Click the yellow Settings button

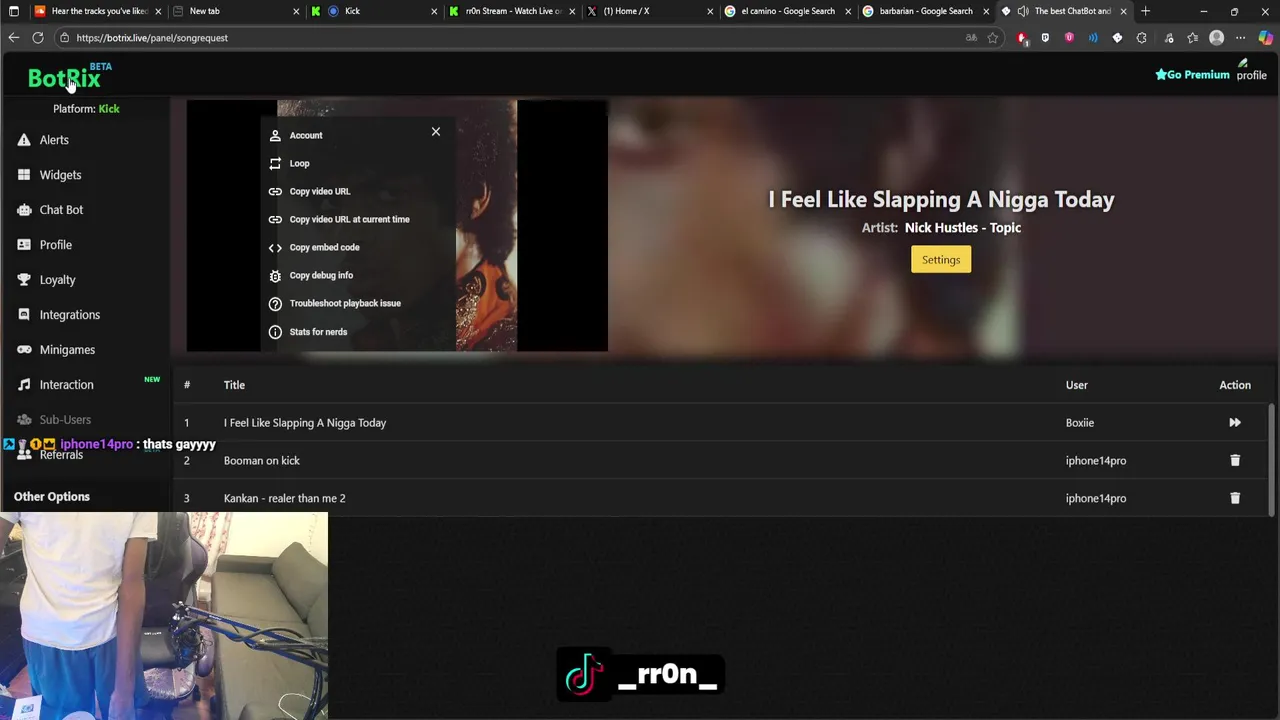click(x=941, y=260)
